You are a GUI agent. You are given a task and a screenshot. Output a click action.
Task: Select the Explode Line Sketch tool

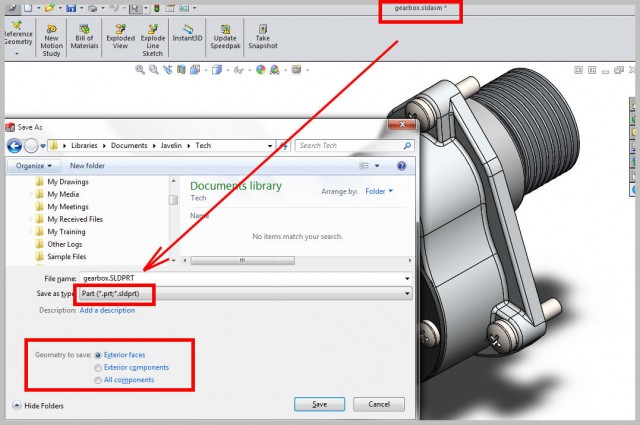pyautogui.click(x=153, y=40)
